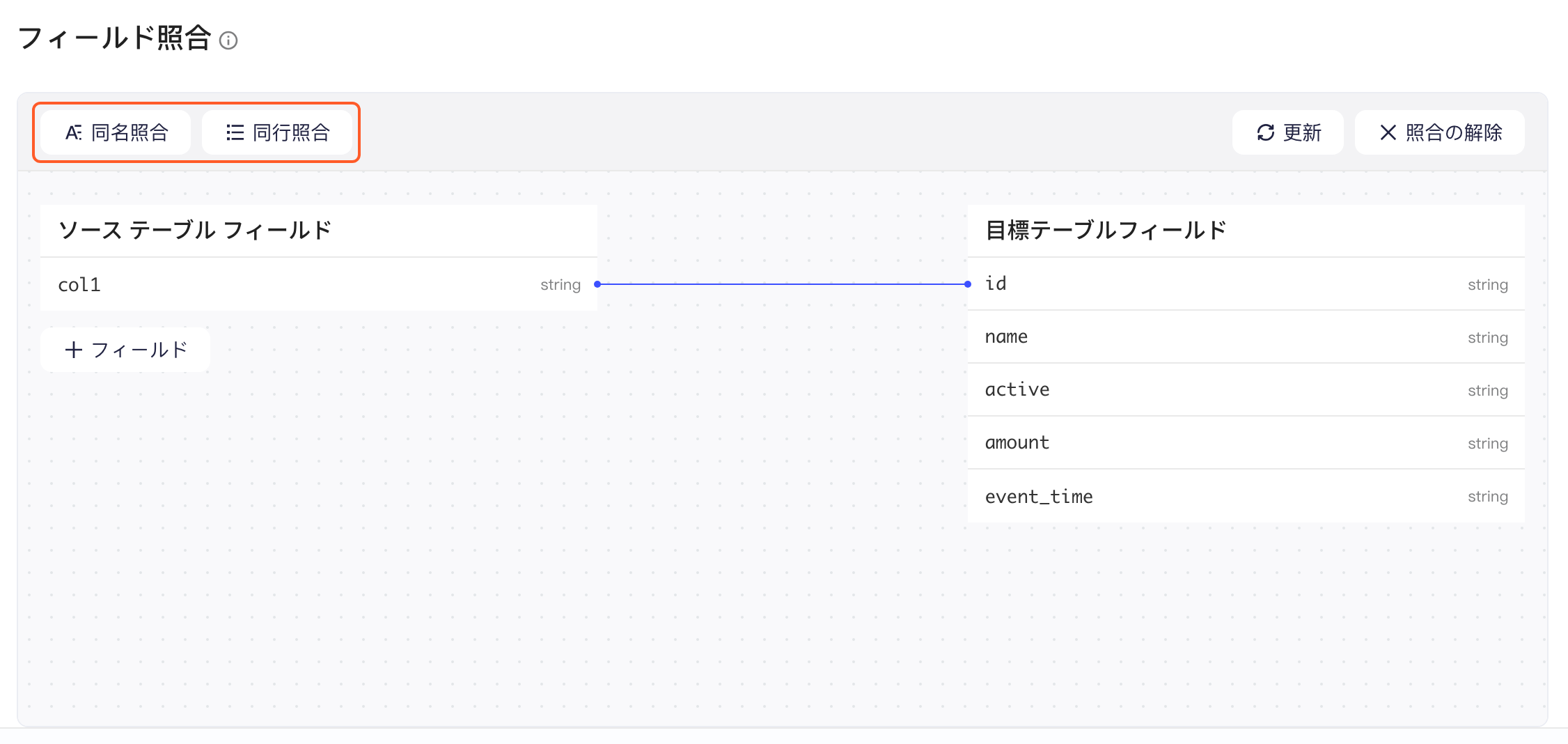The height and width of the screenshot is (744, 1568).
Task: Click the 同行照合 button
Action: [x=277, y=132]
